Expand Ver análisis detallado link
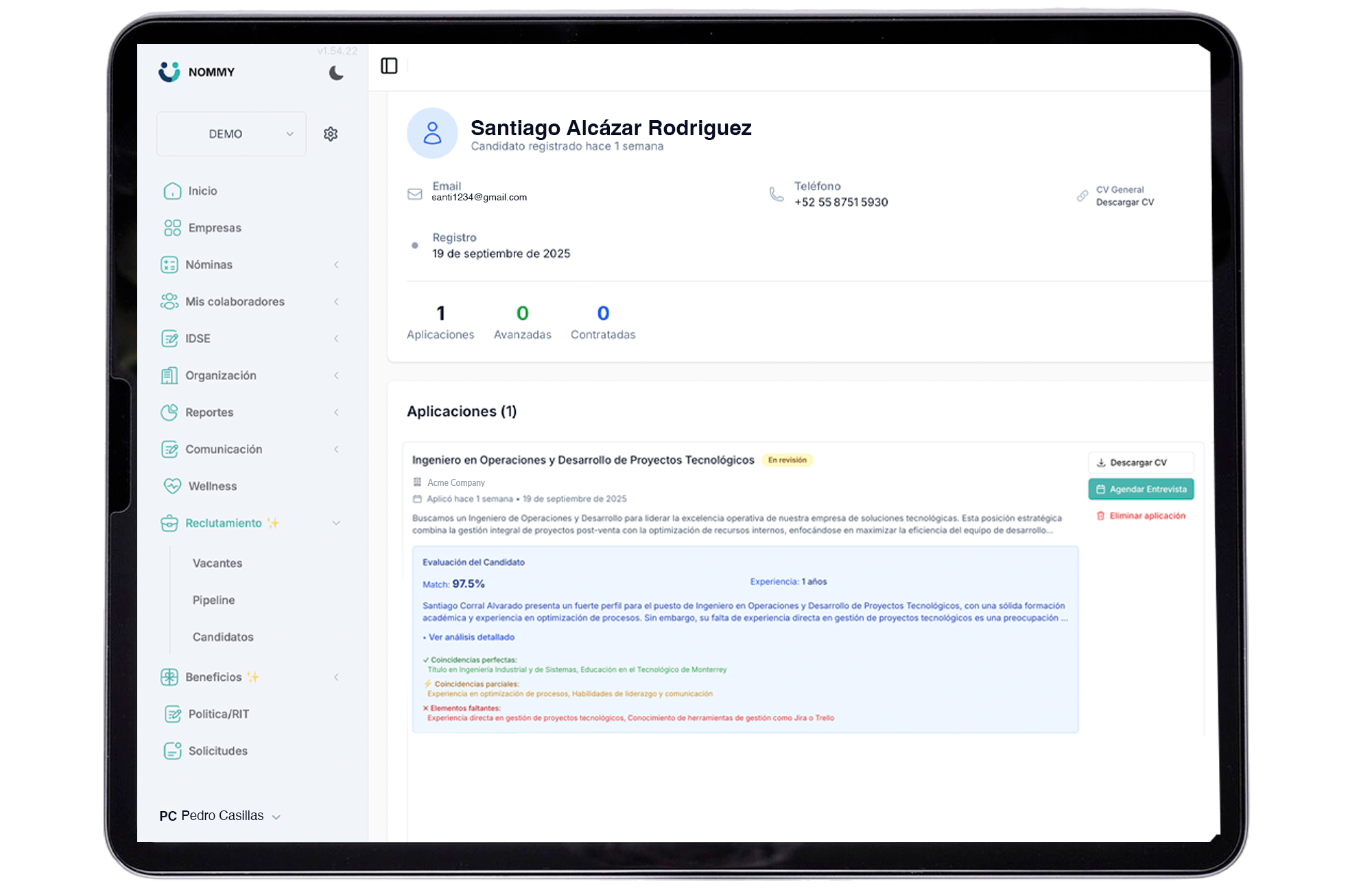The width and height of the screenshot is (1372, 888). coord(471,638)
